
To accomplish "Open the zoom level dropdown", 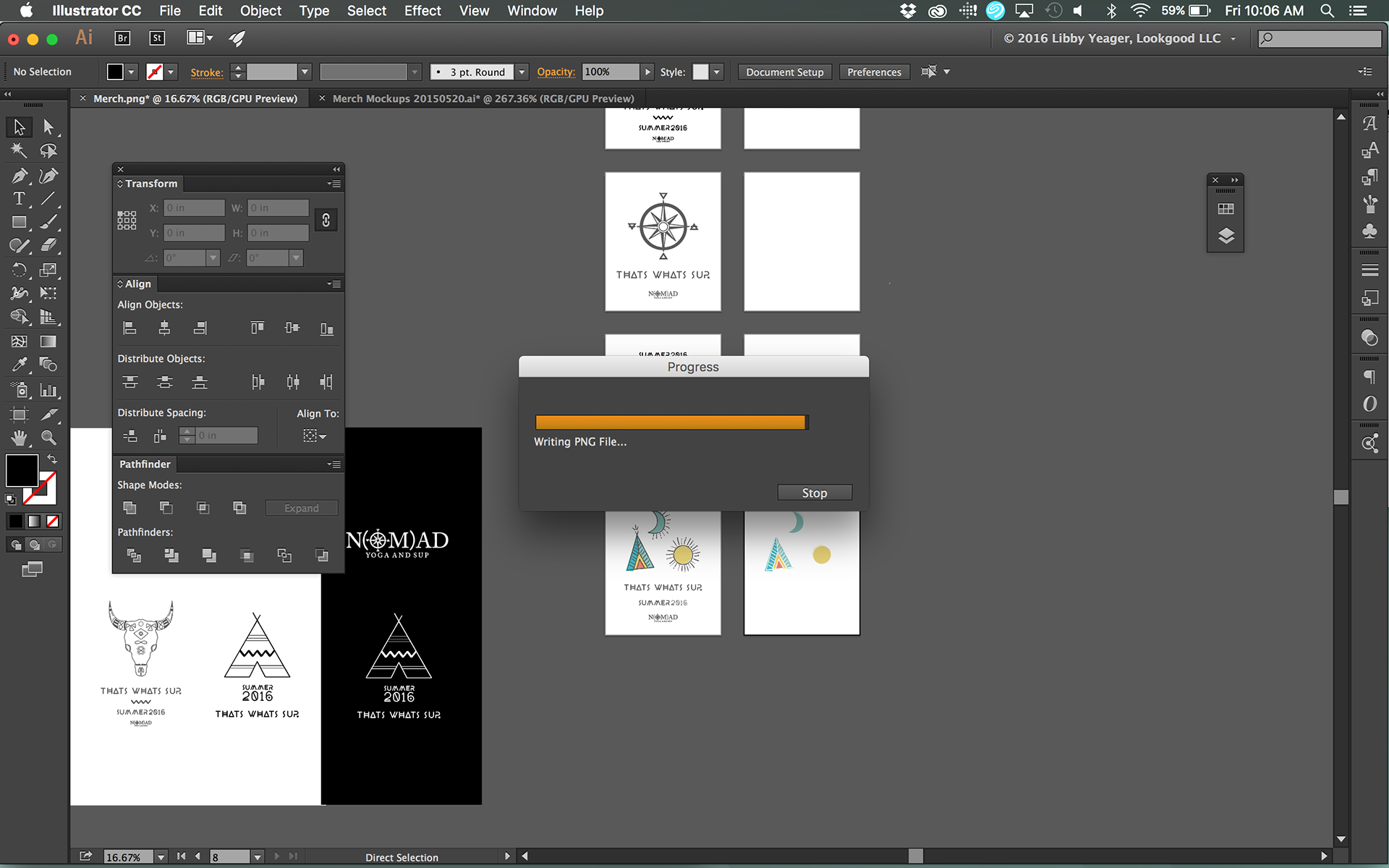I will (161, 857).
